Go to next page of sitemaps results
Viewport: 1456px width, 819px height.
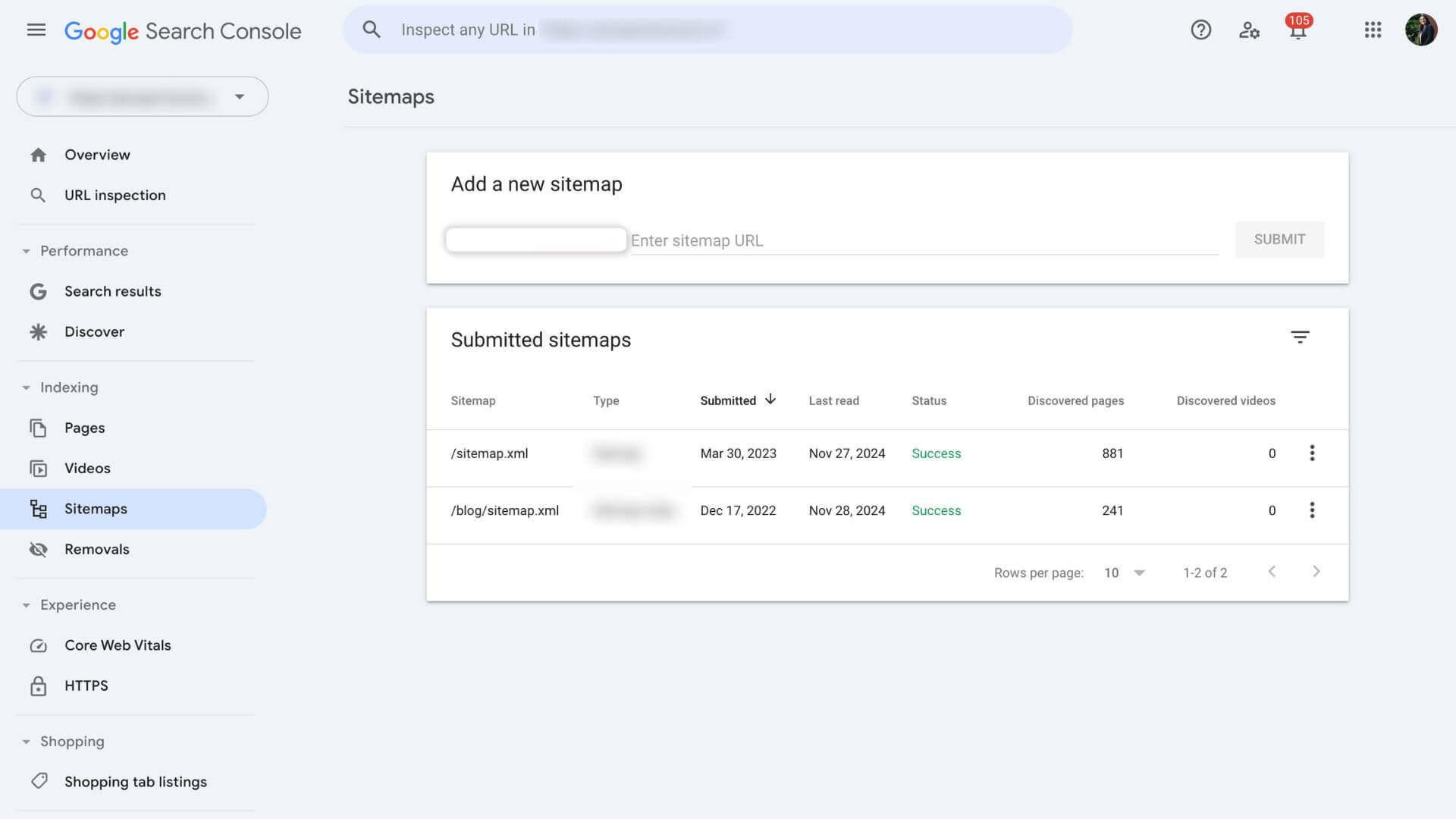pyautogui.click(x=1317, y=572)
